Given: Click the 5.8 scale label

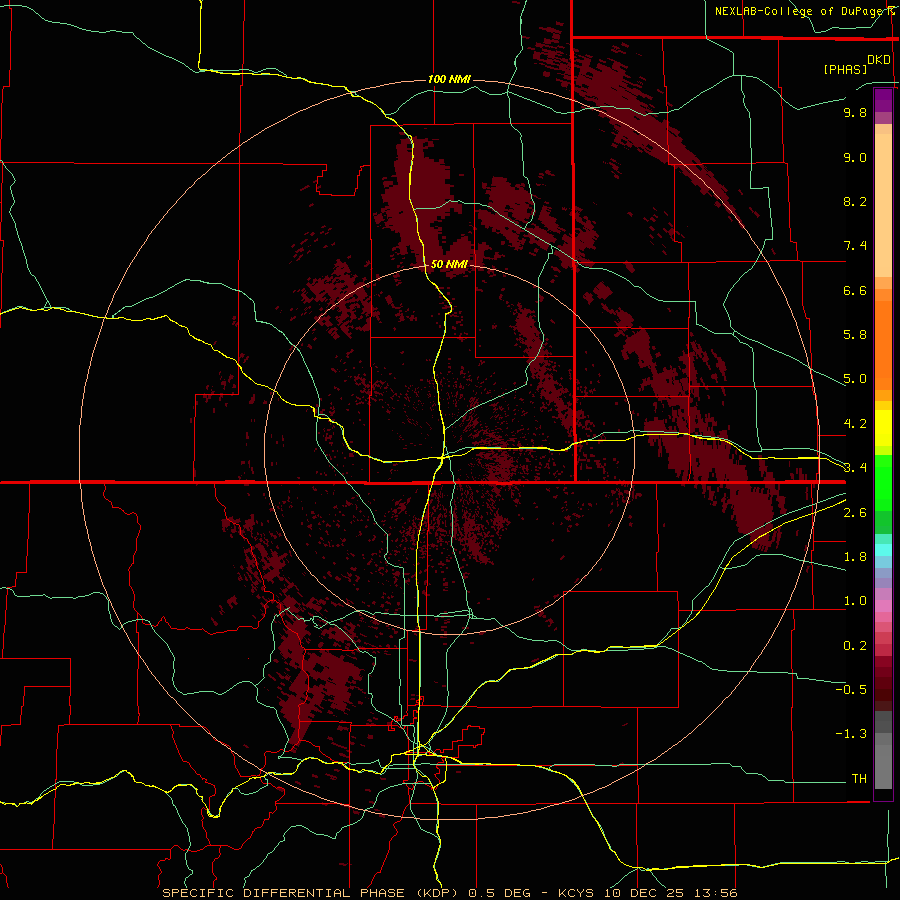Looking at the screenshot, I should 855,335.
